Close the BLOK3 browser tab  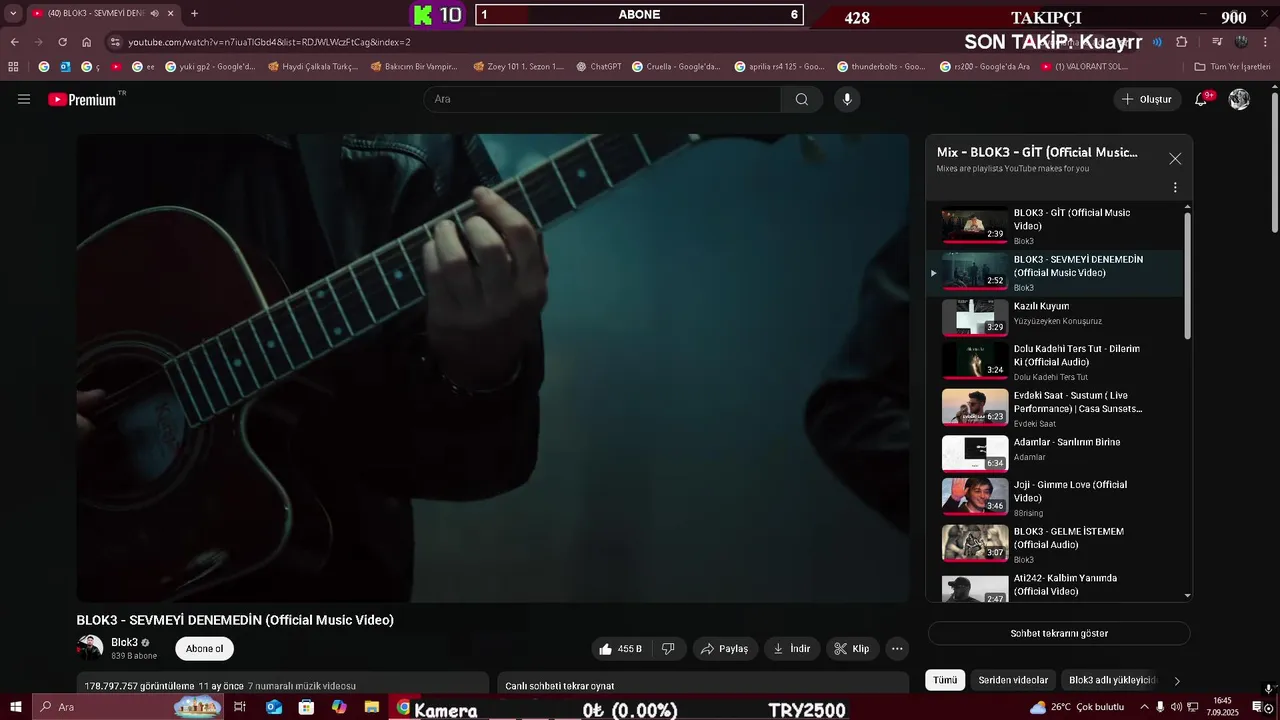170,14
